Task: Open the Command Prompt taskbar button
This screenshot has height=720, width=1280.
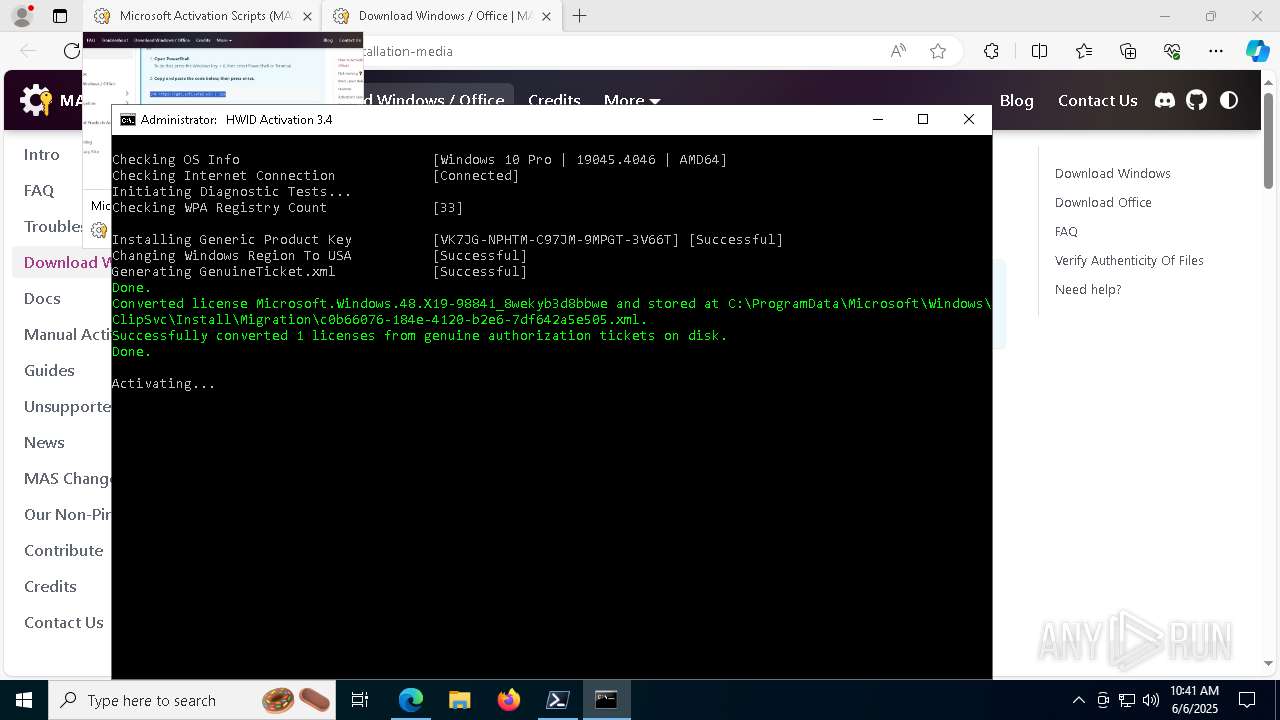Action: click(606, 700)
